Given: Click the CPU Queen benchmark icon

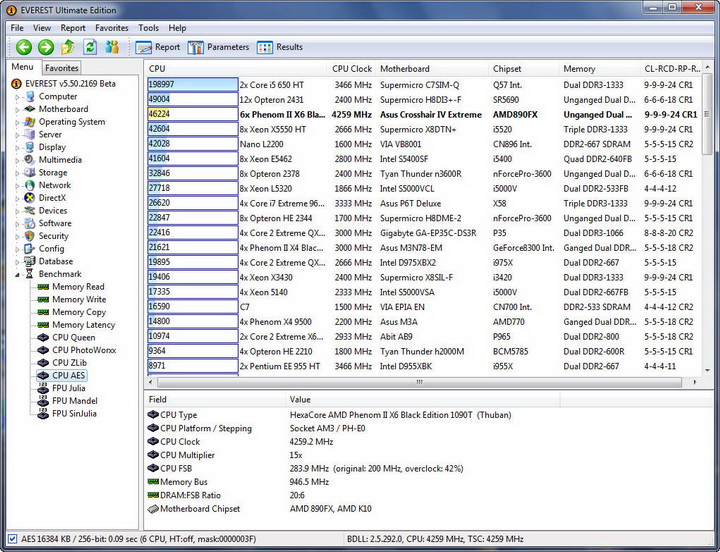Looking at the screenshot, I should tap(43, 338).
